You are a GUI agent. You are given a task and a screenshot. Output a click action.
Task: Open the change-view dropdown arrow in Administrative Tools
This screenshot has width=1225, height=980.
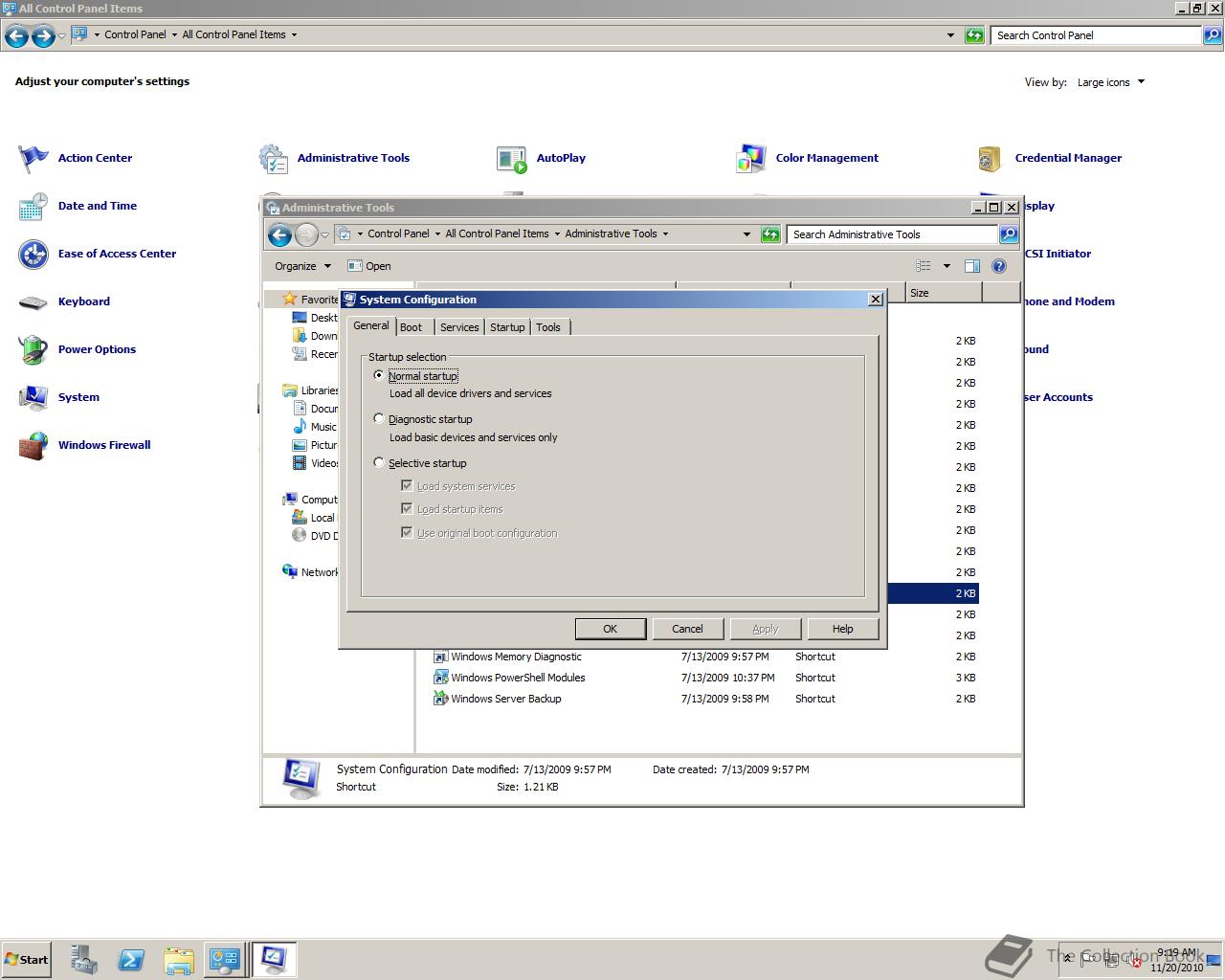[947, 266]
